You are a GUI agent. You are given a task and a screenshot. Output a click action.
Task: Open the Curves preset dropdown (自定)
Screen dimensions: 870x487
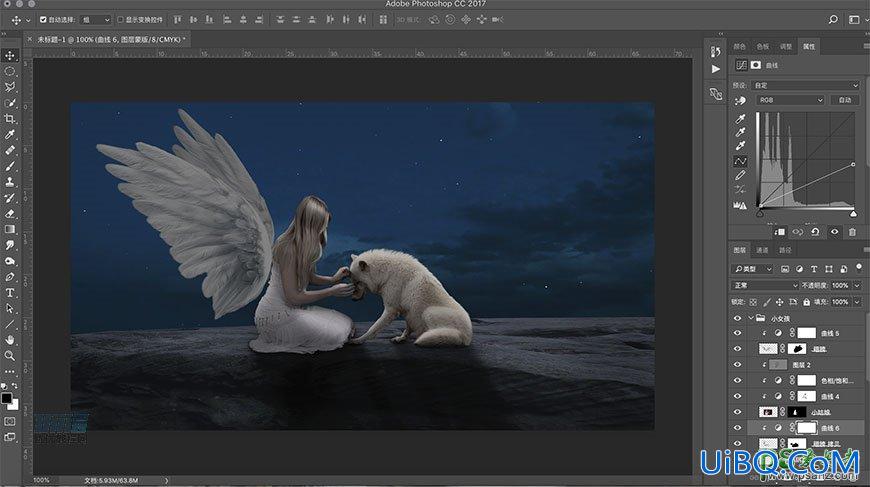806,85
